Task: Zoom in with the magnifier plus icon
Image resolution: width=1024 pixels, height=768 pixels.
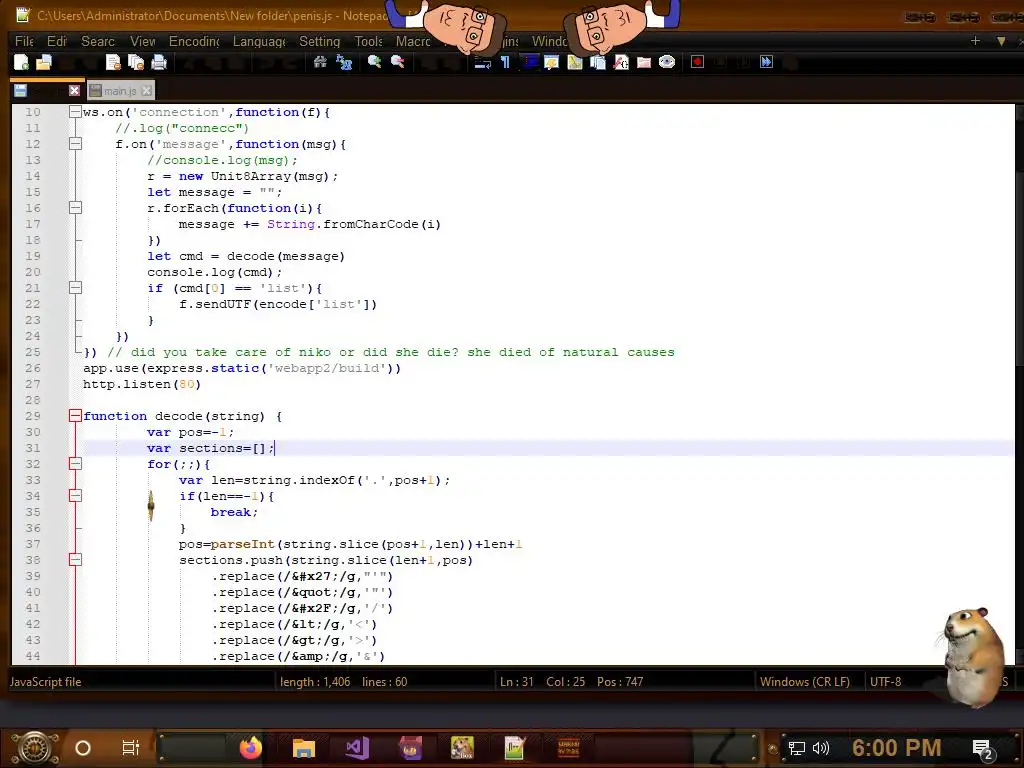Action: (x=374, y=63)
